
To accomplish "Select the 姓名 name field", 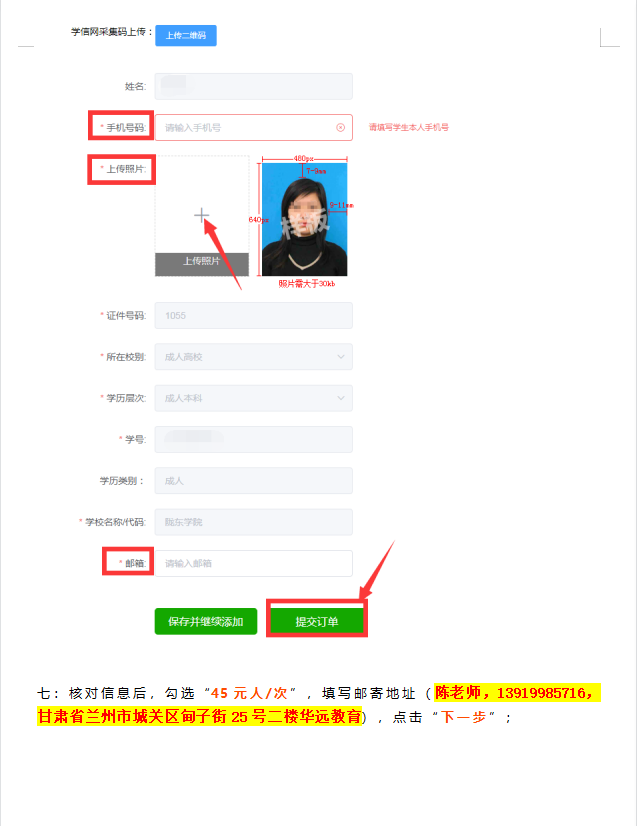I will (x=253, y=86).
